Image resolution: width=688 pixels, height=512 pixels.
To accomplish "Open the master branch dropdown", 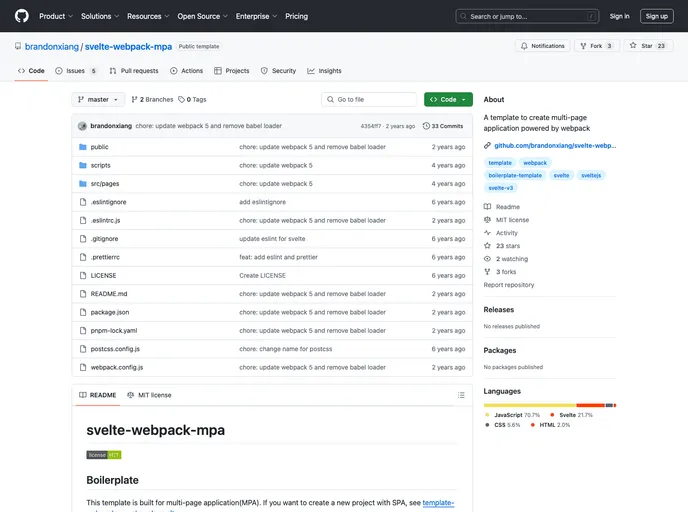I will point(98,100).
